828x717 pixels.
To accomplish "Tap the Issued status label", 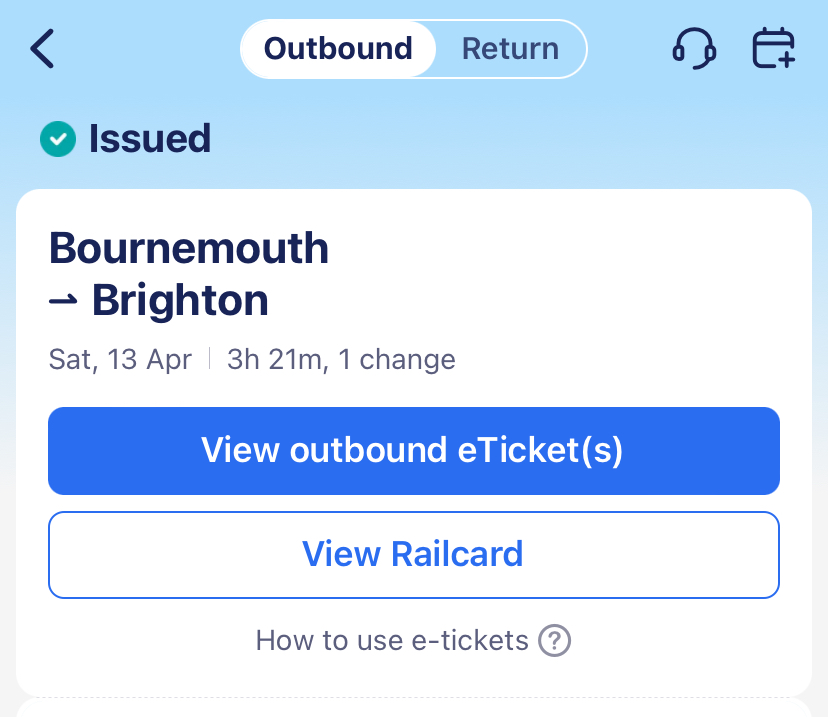I will tap(150, 139).
